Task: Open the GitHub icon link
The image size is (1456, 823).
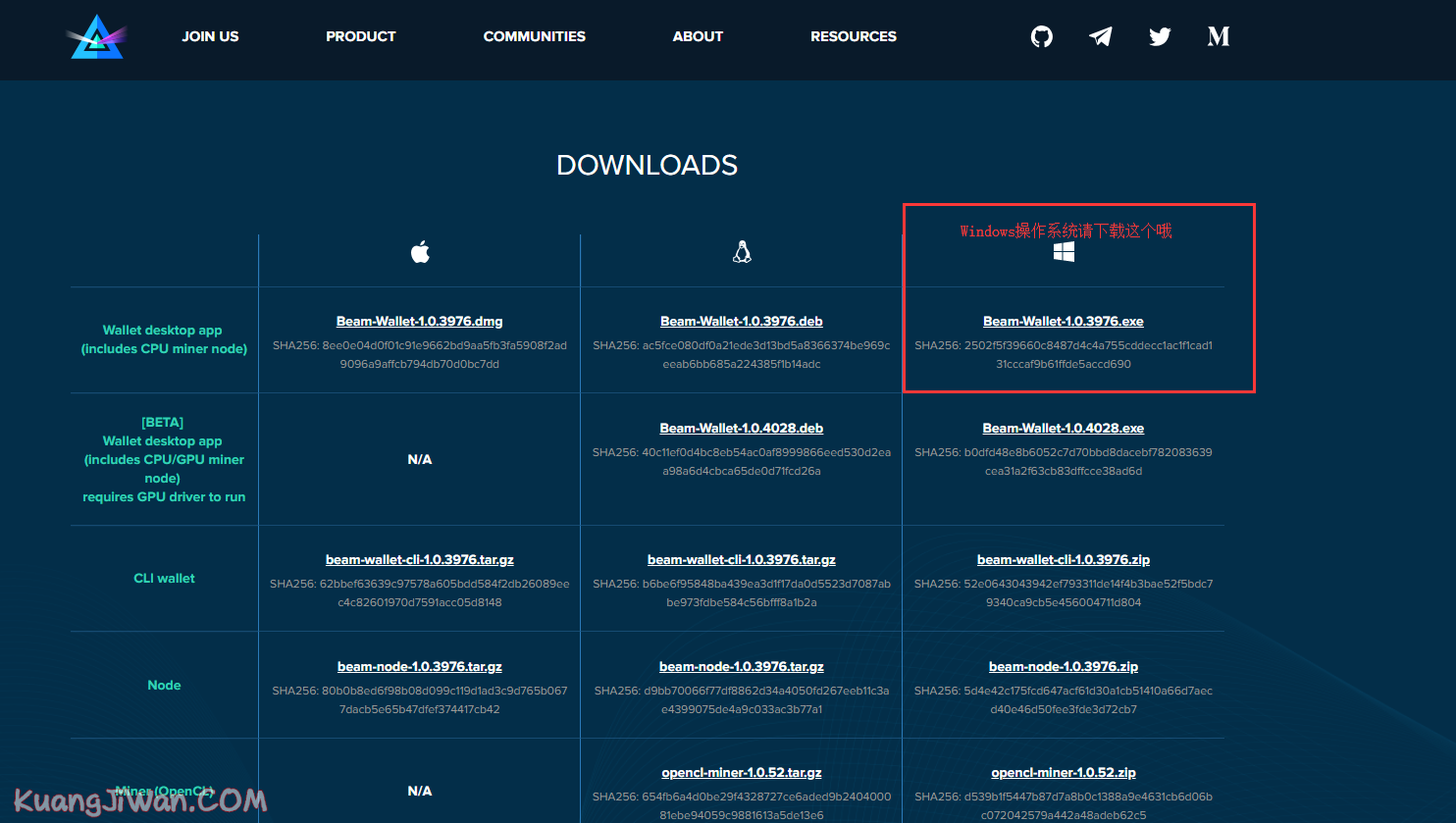Action: tap(1042, 37)
